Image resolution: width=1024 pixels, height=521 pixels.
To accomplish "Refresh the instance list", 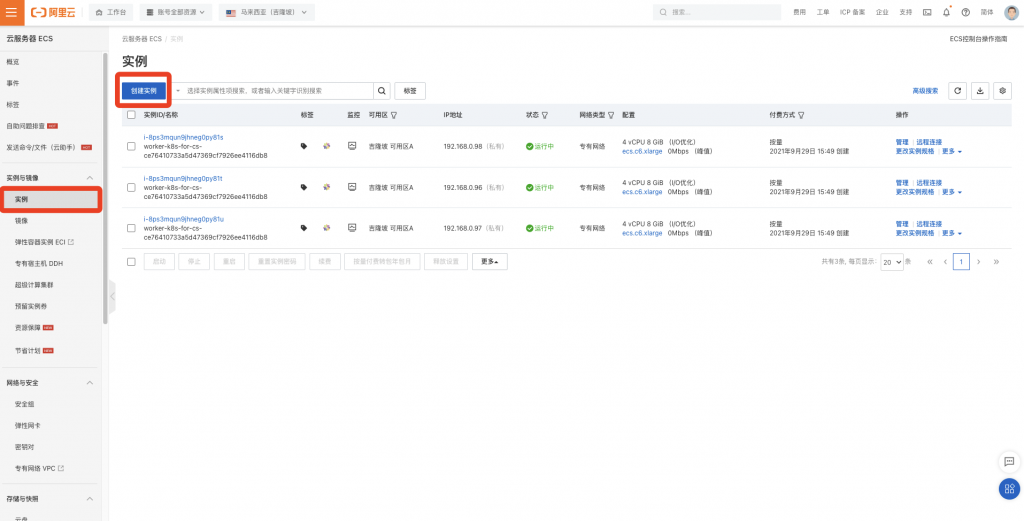I will click(957, 91).
